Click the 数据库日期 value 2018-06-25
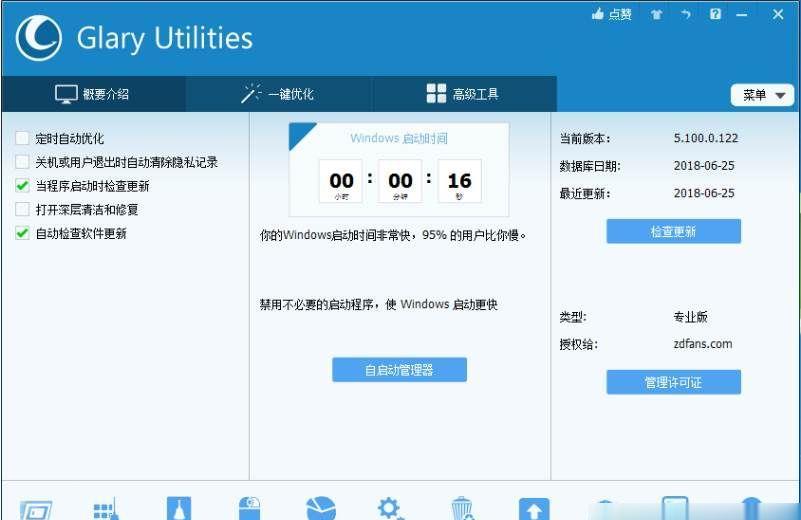The image size is (801, 520). click(x=704, y=166)
